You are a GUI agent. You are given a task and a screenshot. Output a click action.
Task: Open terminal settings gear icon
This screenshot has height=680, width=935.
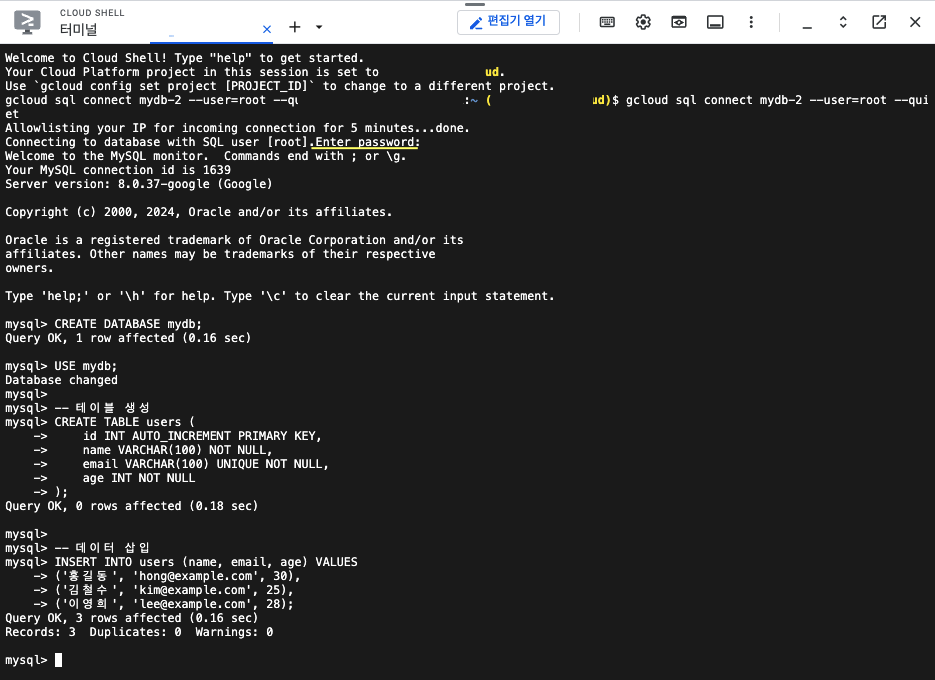click(643, 22)
